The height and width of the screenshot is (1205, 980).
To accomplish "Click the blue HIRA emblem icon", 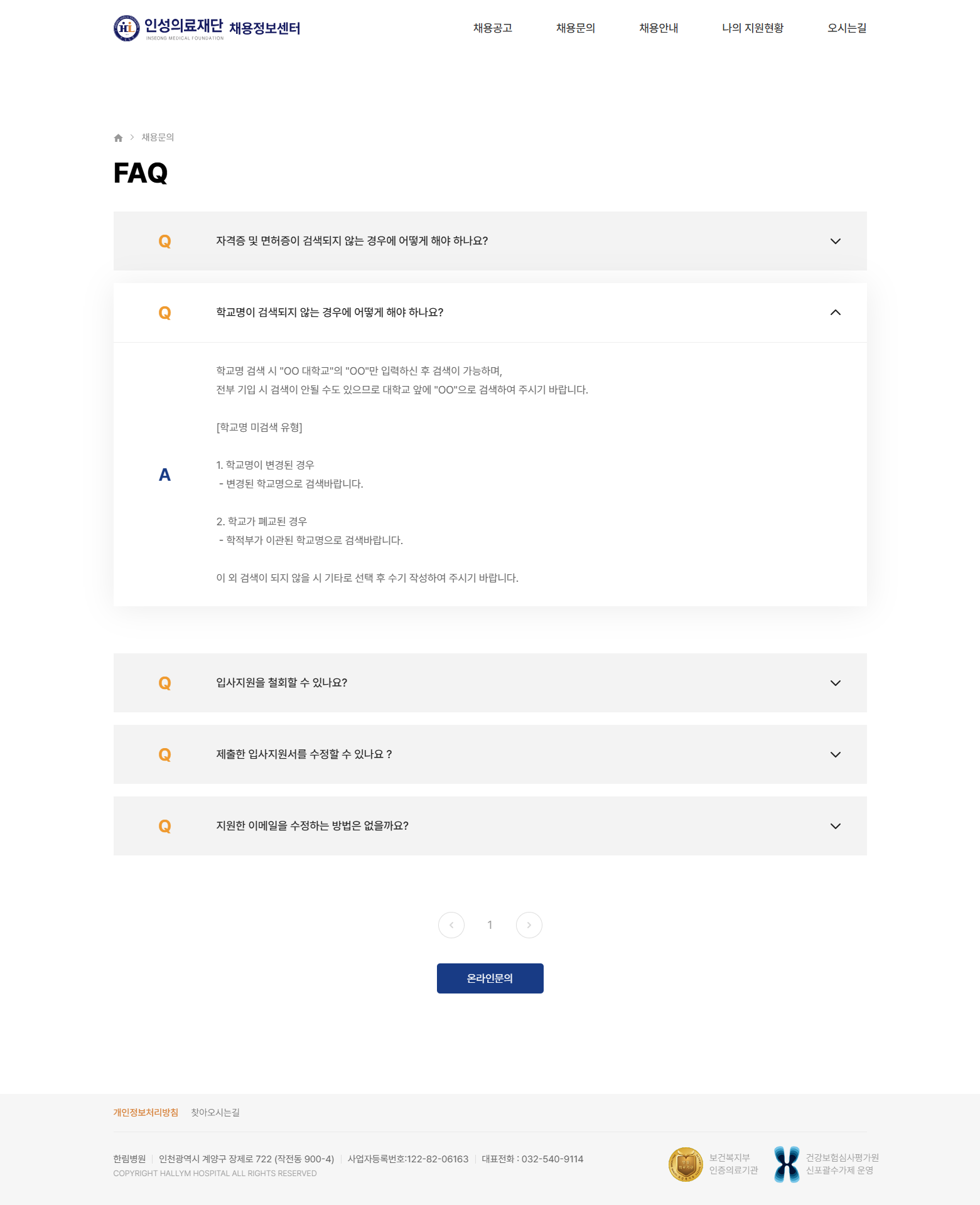I will coord(787,1164).
